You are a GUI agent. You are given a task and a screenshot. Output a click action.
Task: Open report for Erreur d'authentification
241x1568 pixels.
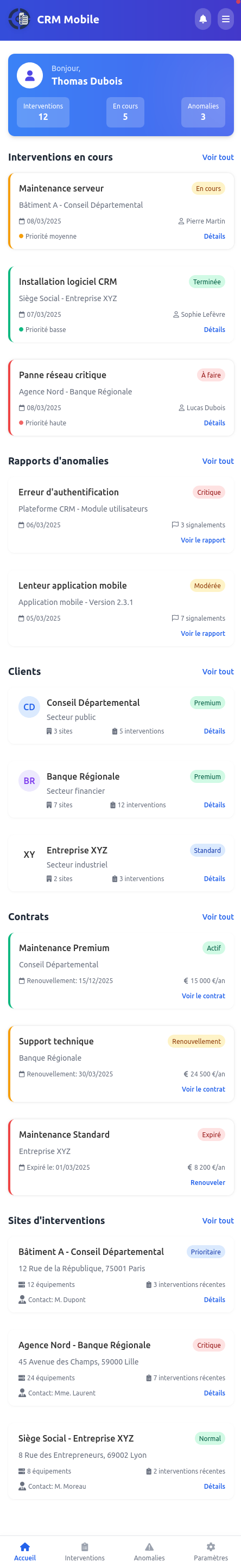click(x=202, y=540)
